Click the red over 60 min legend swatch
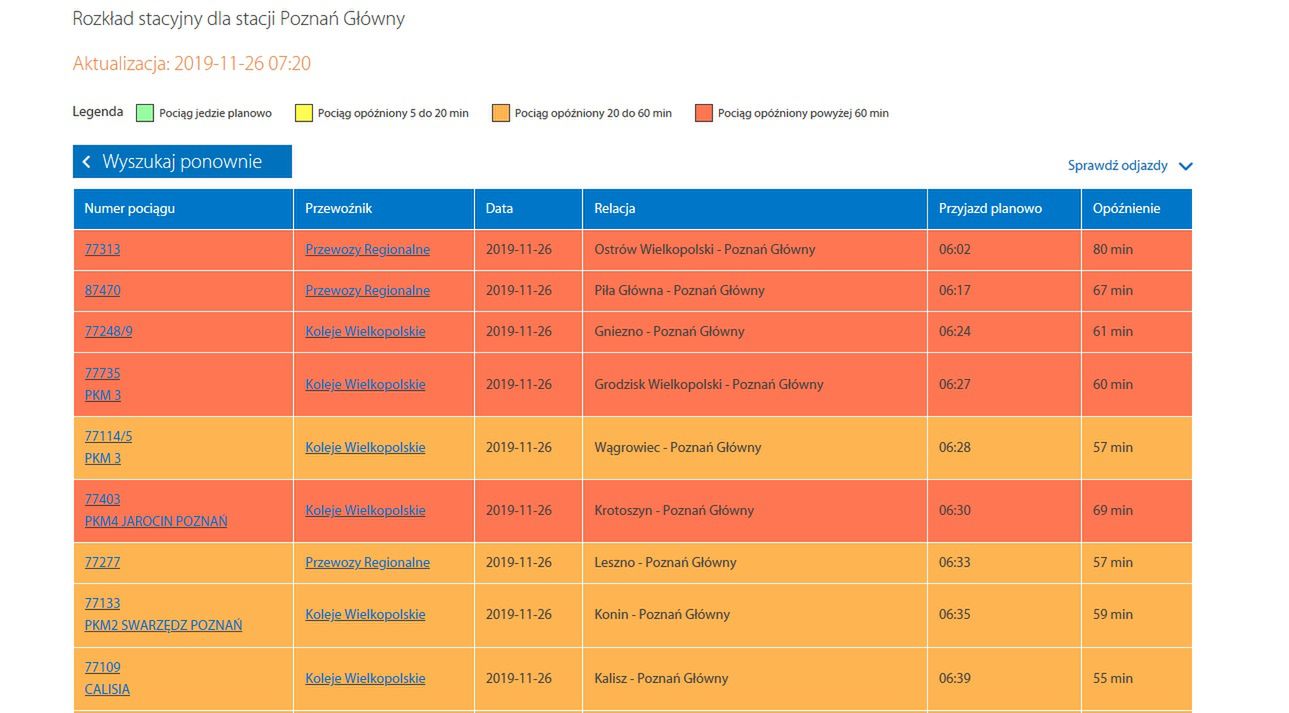Screen dimensions: 1289x713 (703, 113)
